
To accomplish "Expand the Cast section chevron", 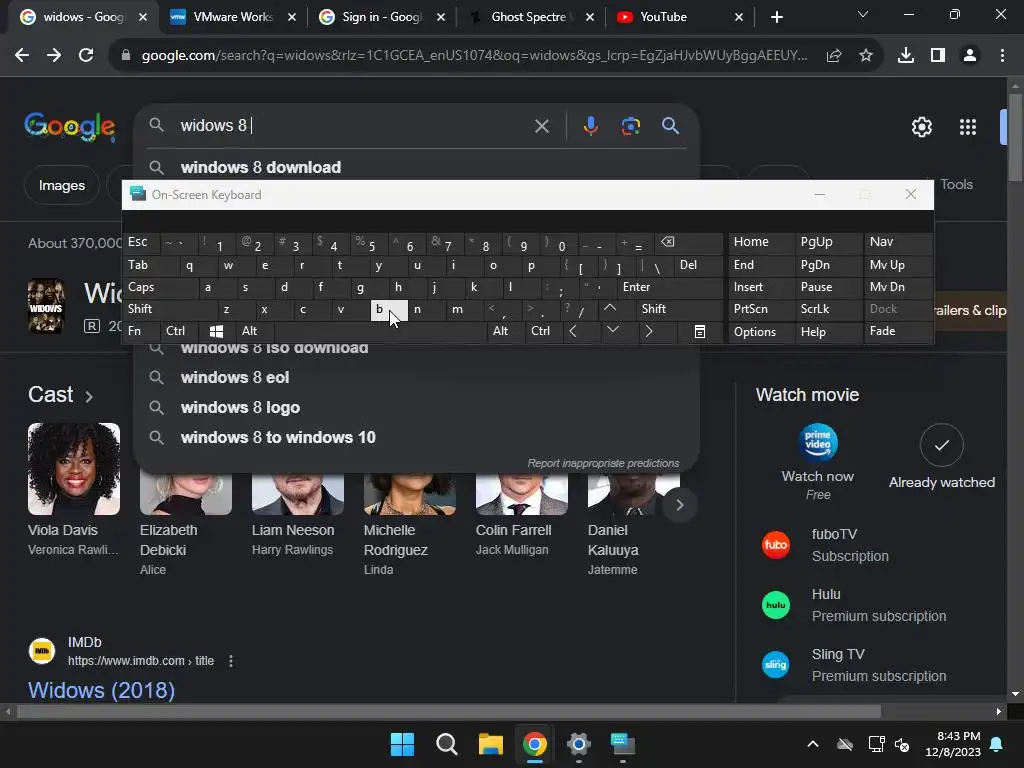I will [x=89, y=396].
